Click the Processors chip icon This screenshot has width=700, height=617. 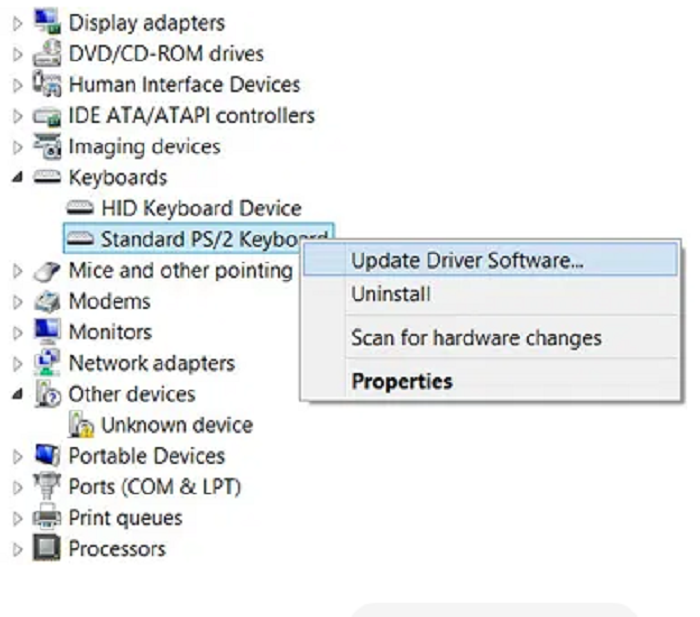coord(47,548)
